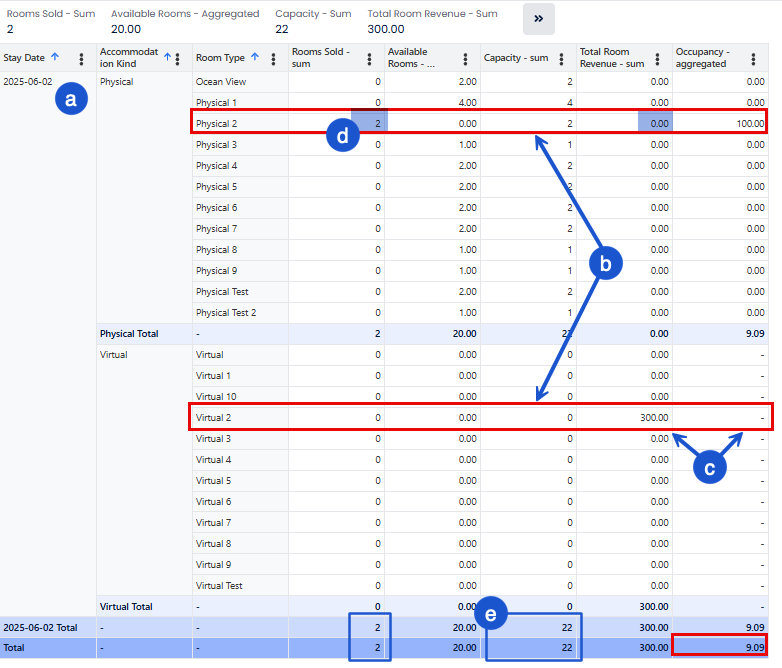Click the Capacity - sum column header
782x668 pixels.
(516, 58)
